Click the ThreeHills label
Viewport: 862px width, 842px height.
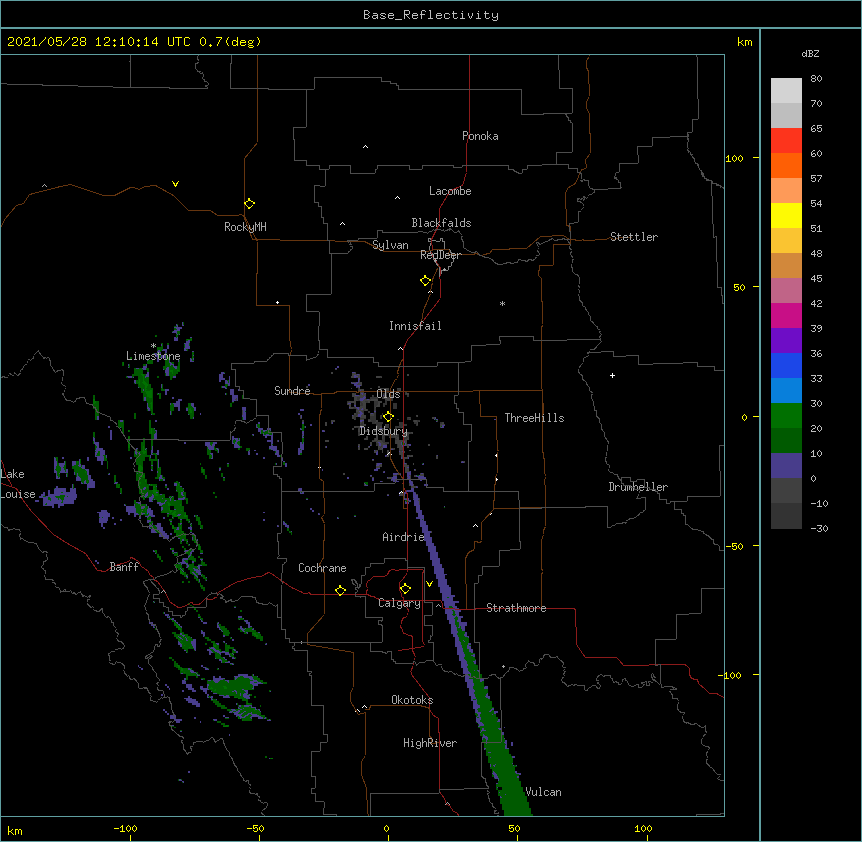(534, 418)
